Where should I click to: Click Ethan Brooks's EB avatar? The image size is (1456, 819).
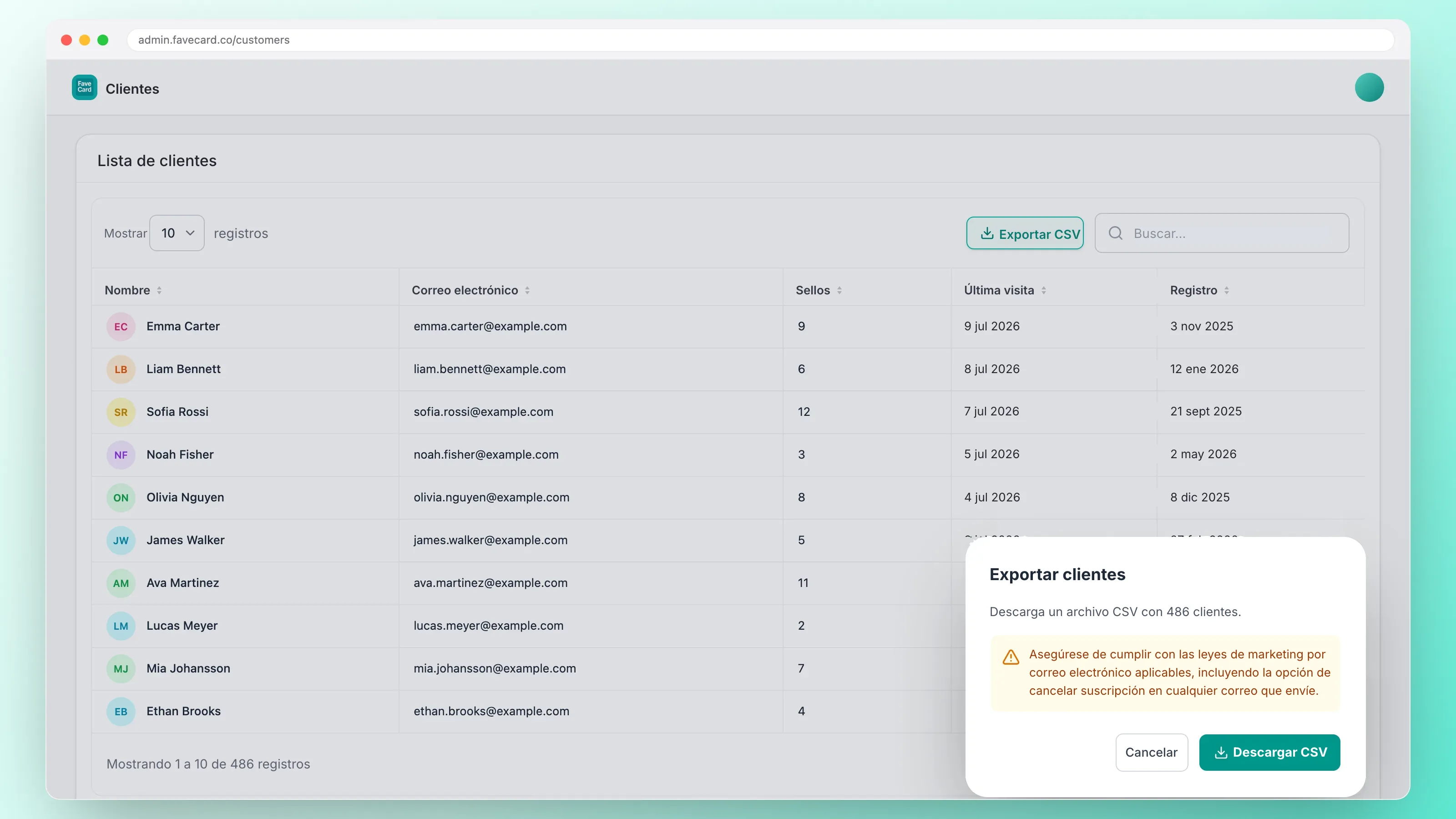(121, 712)
